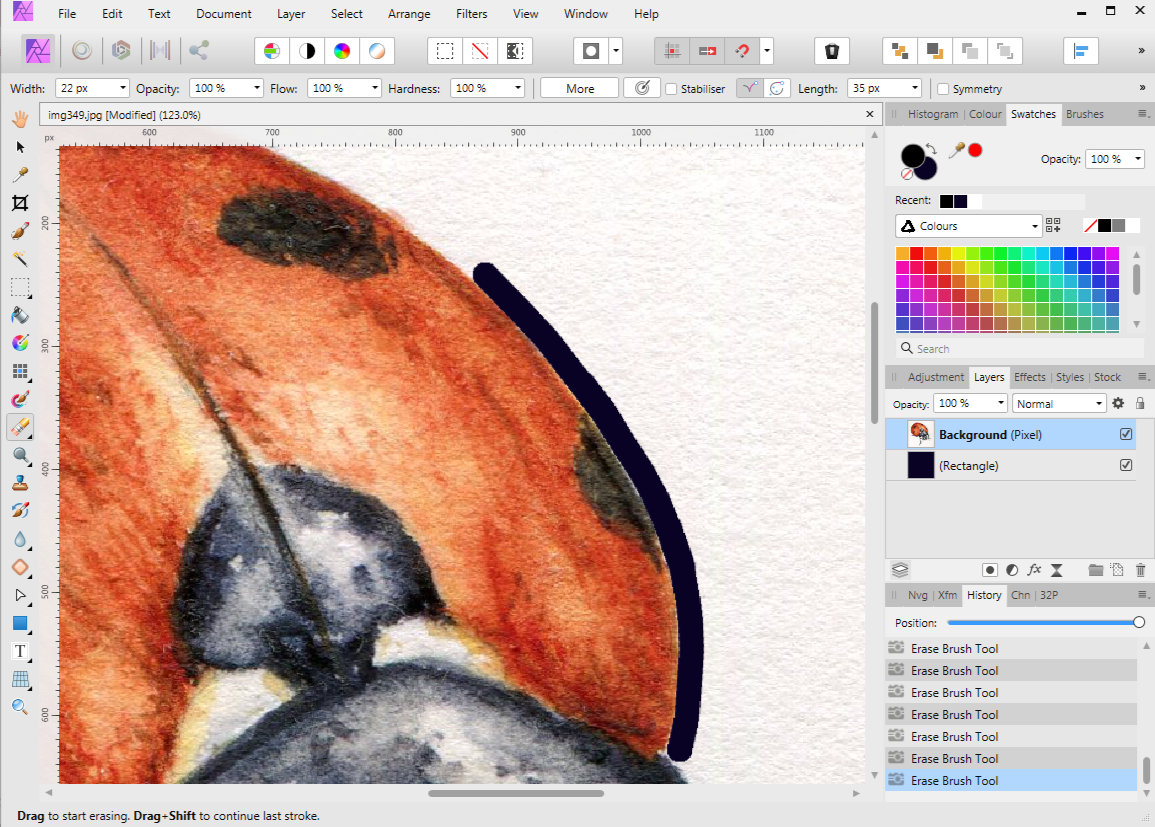Apply Auto Contrast from toolbar

coord(307,51)
